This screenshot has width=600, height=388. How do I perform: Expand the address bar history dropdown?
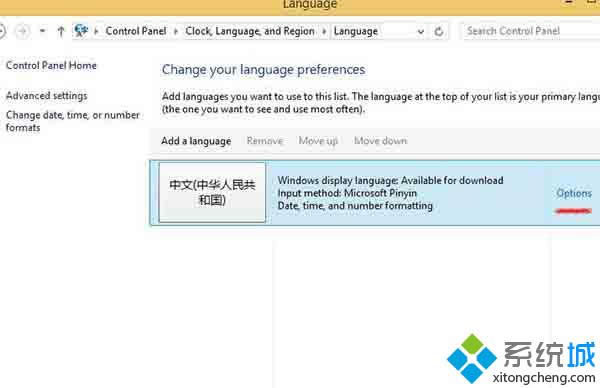pos(421,31)
